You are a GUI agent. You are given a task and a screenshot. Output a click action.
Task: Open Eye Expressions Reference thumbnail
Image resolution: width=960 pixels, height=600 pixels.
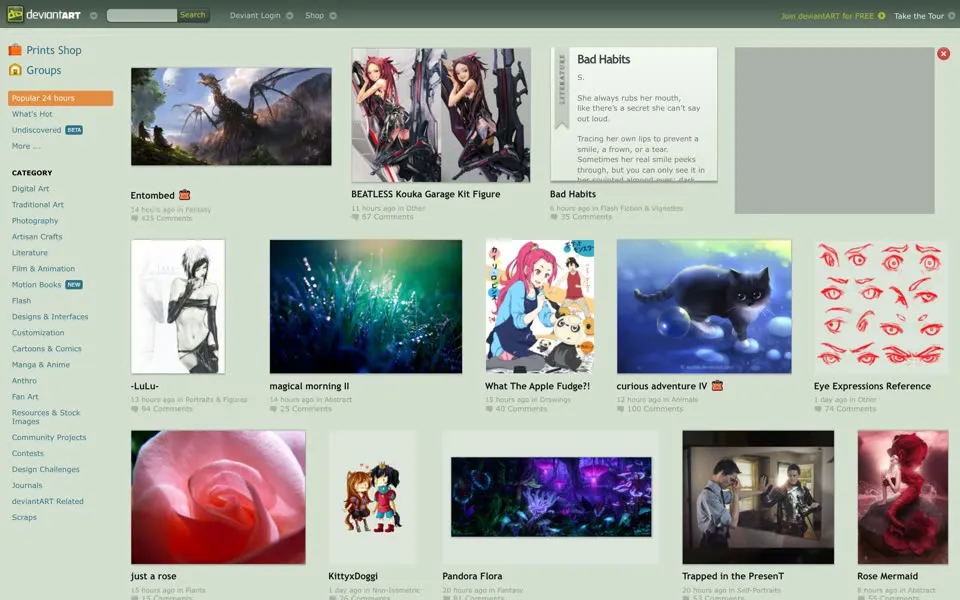pyautogui.click(x=880, y=307)
